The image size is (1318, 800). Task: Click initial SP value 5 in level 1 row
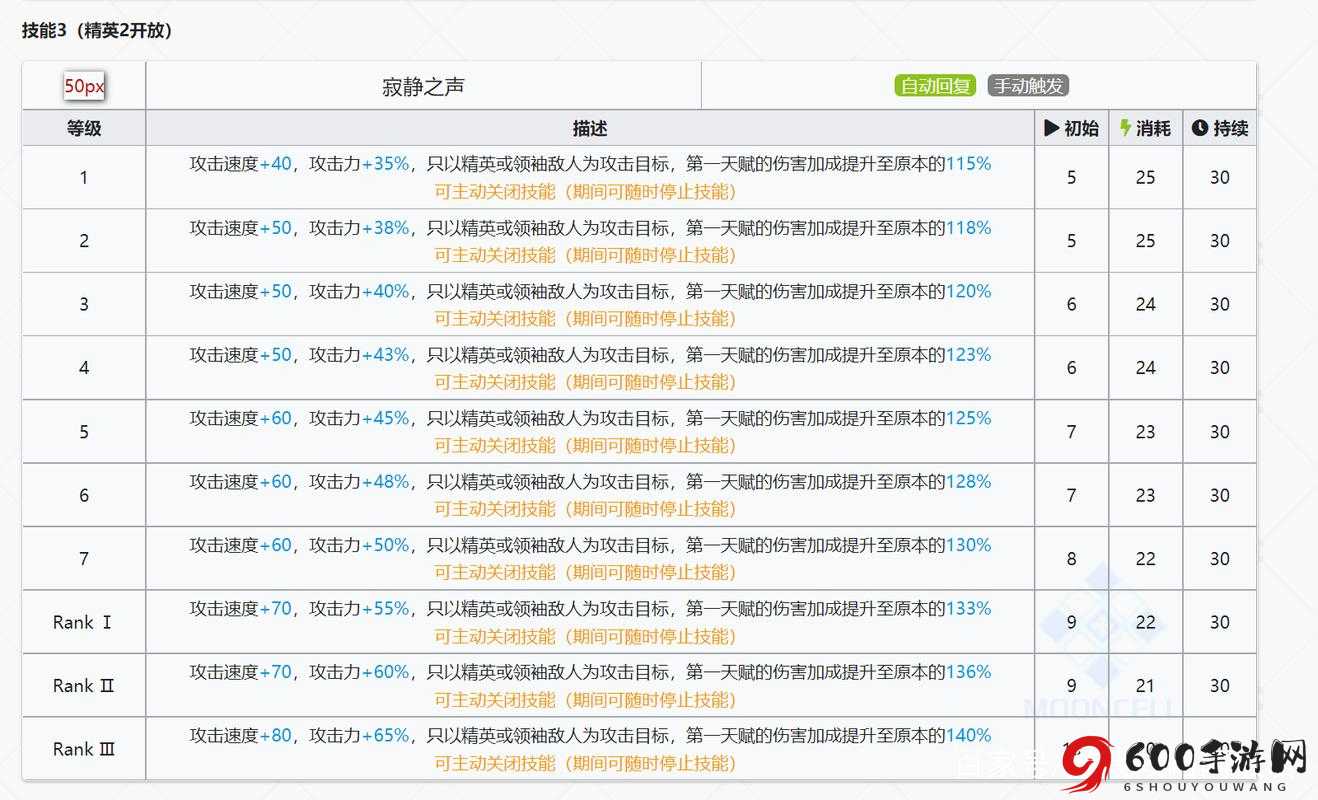click(1072, 177)
